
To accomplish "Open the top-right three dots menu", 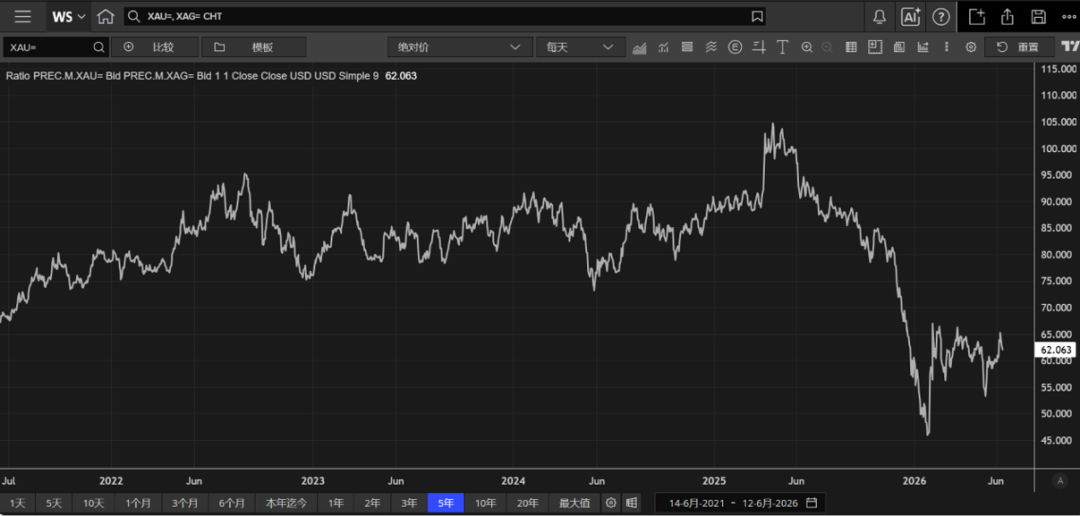I will pos(1068,17).
